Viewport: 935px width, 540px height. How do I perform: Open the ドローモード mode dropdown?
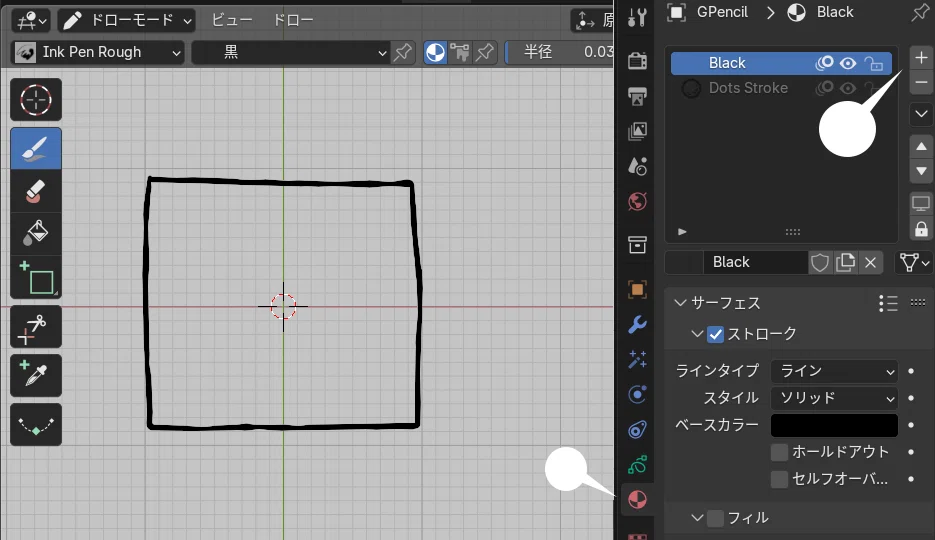tap(126, 20)
